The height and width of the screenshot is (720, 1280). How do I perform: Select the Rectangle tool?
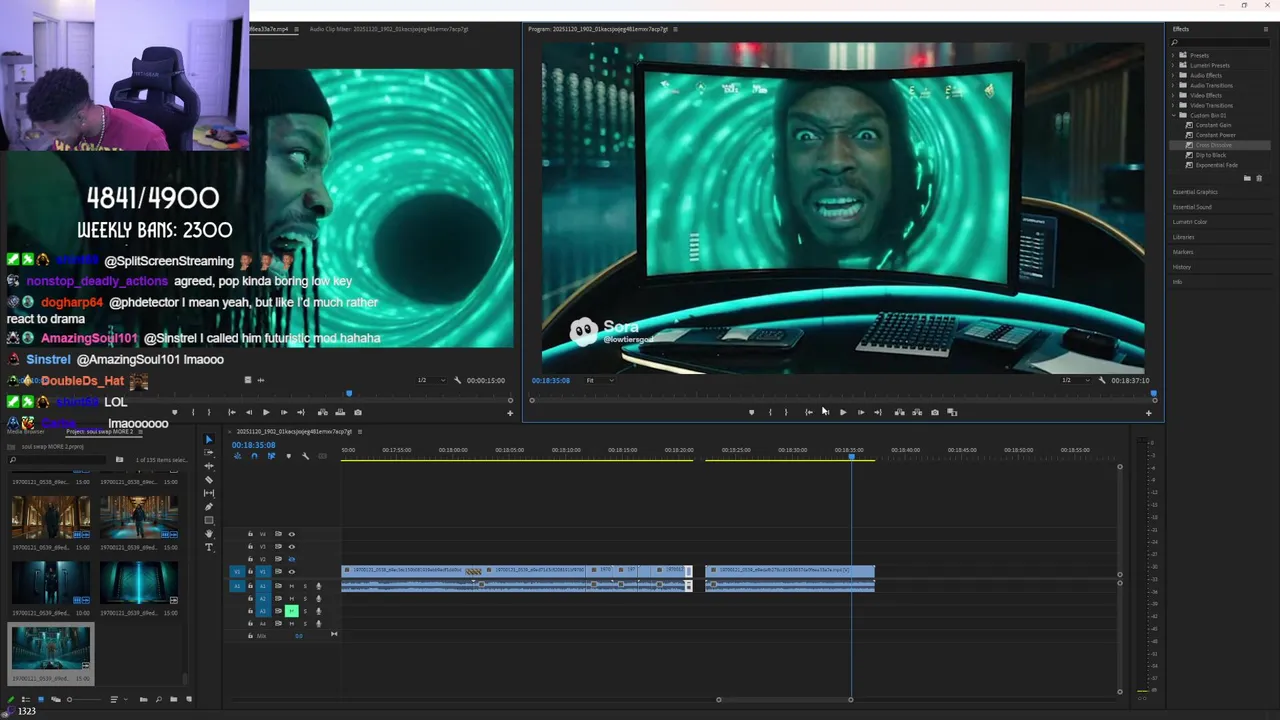click(209, 520)
